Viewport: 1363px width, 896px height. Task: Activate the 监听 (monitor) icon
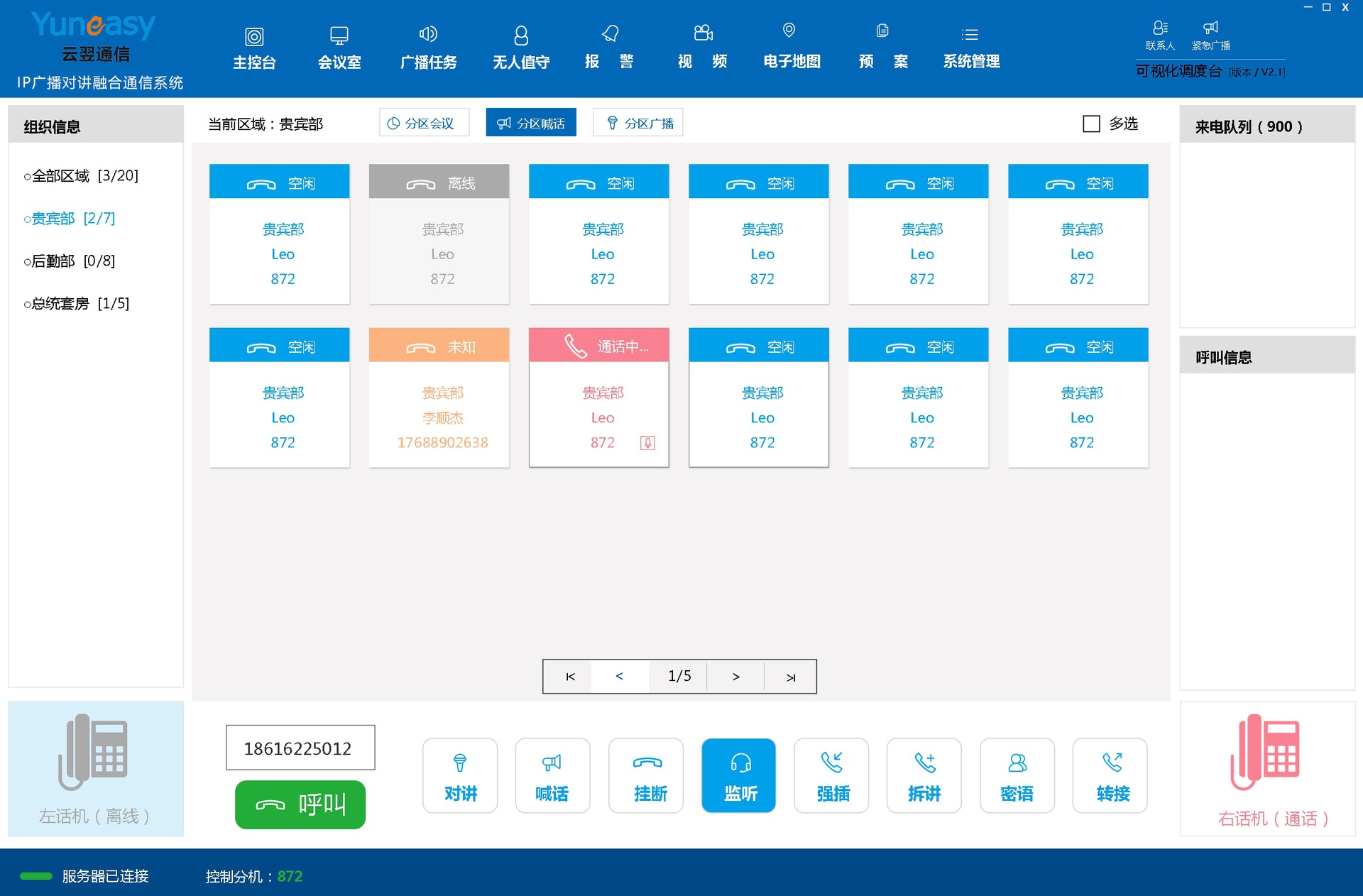(738, 775)
